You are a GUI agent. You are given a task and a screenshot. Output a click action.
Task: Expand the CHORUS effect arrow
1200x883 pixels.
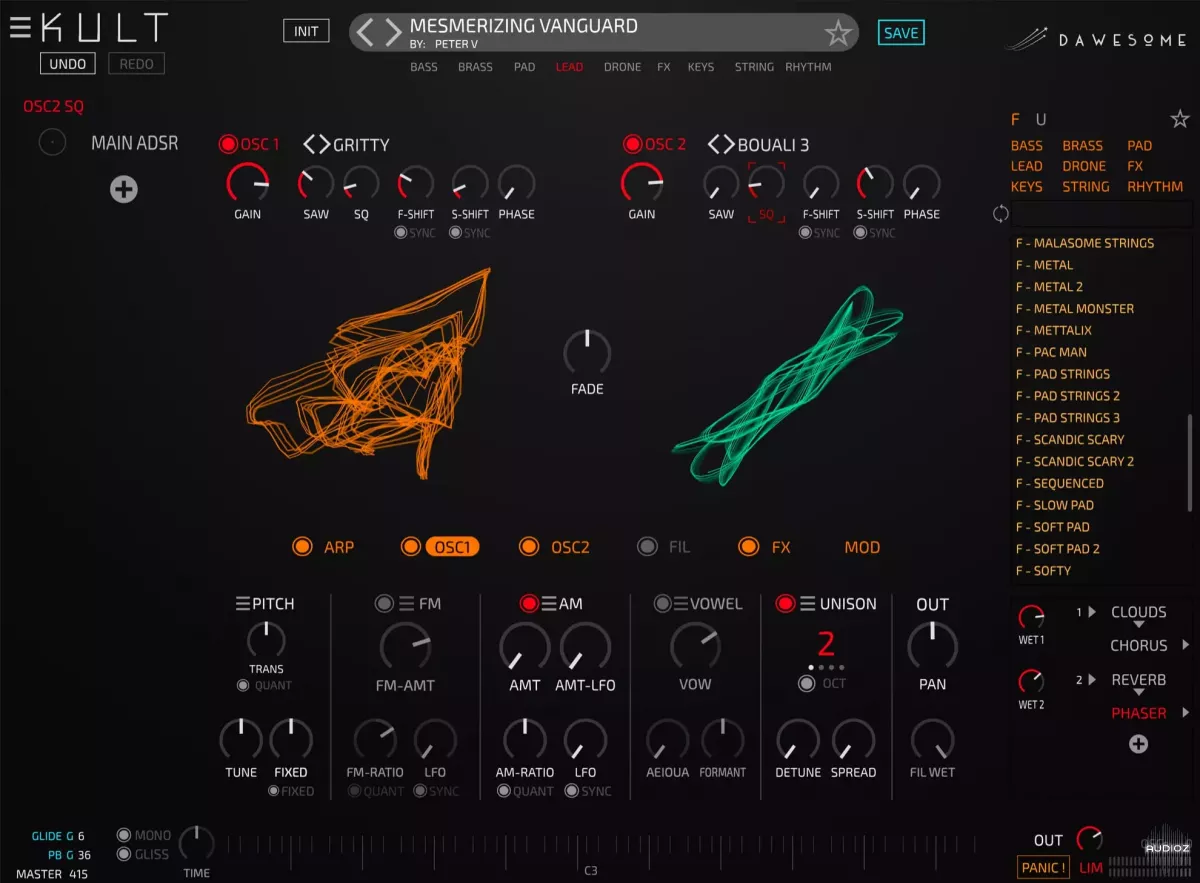coord(1187,646)
